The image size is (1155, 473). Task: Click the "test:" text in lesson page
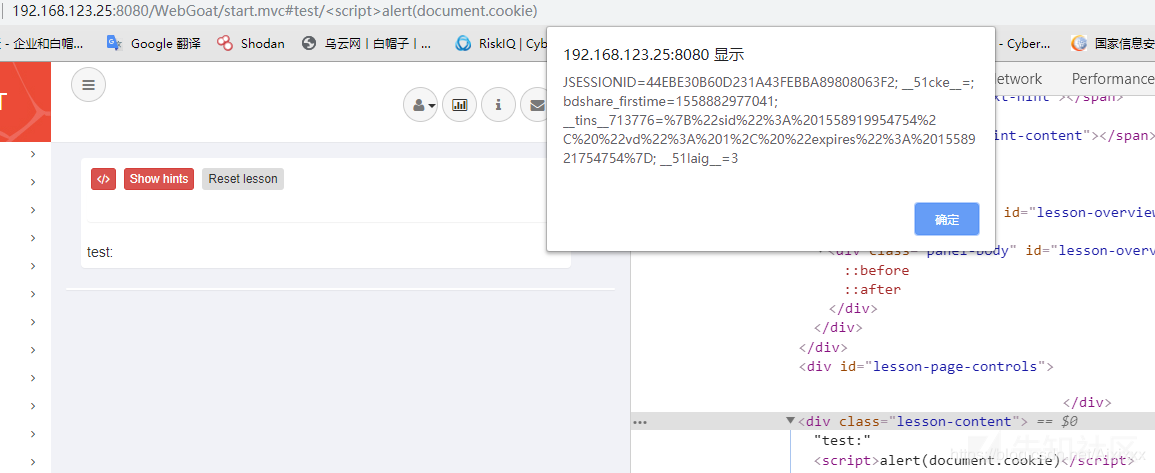pos(100,252)
